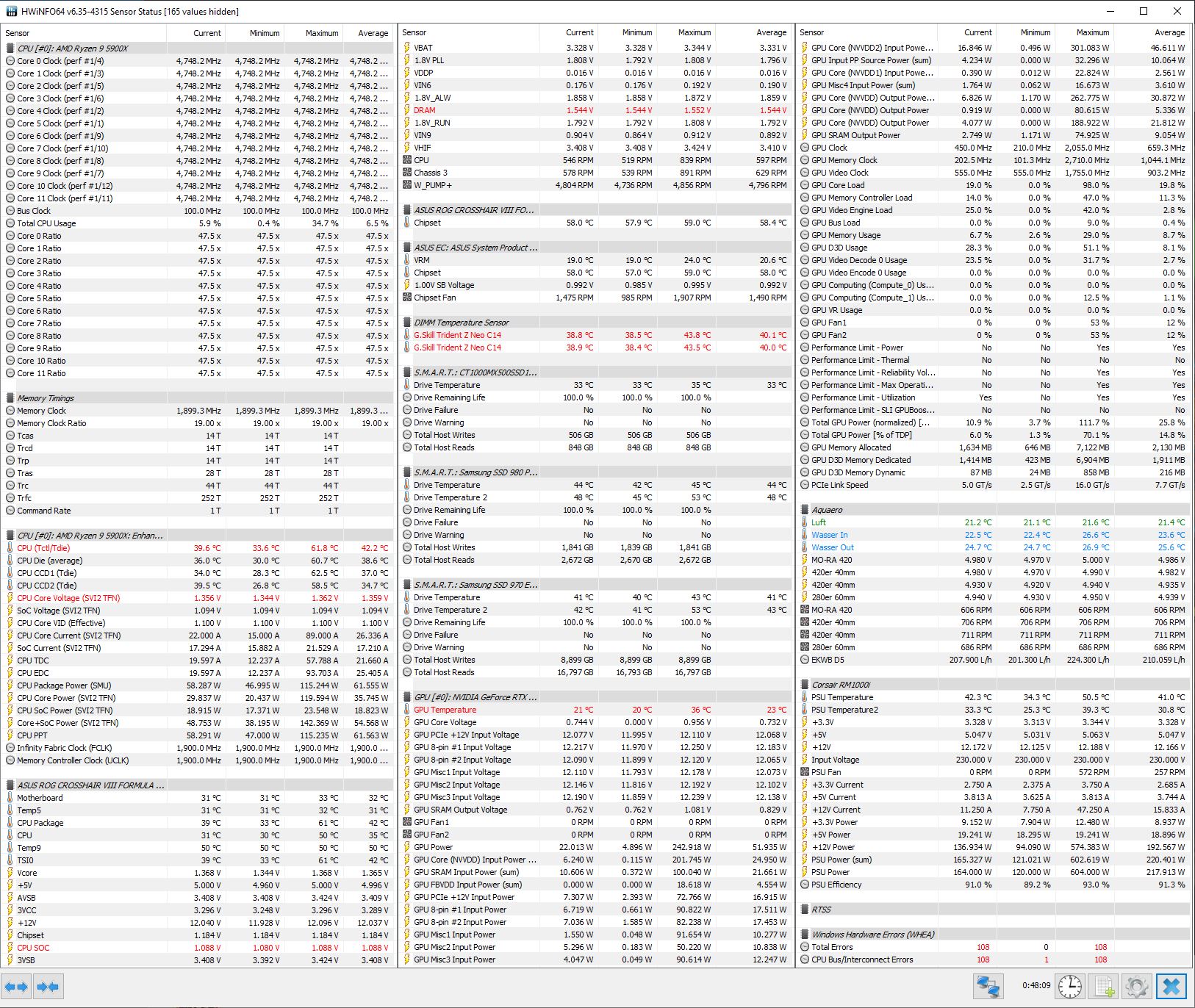Close sensors with the blue X button

[x=1172, y=986]
